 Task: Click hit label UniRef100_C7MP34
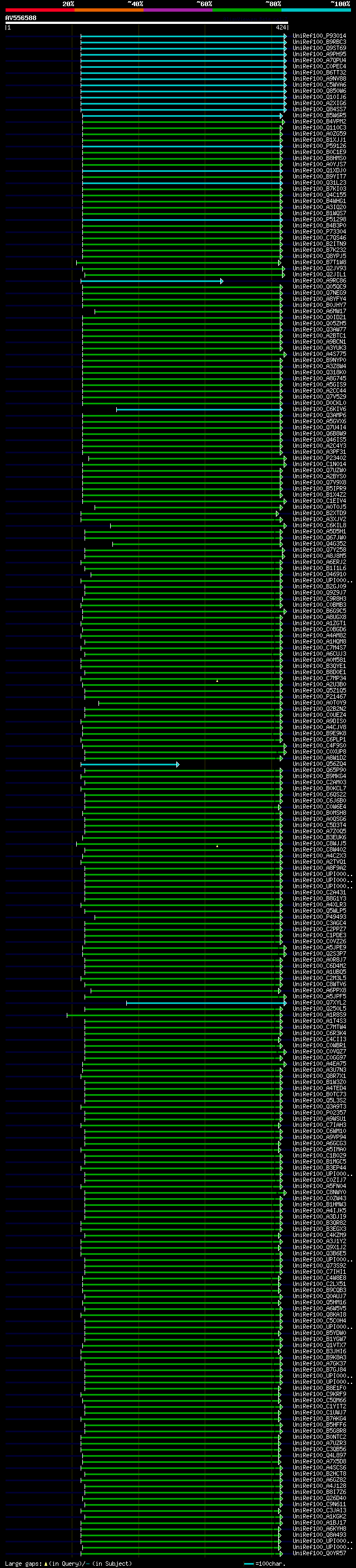pyautogui.click(x=319, y=678)
